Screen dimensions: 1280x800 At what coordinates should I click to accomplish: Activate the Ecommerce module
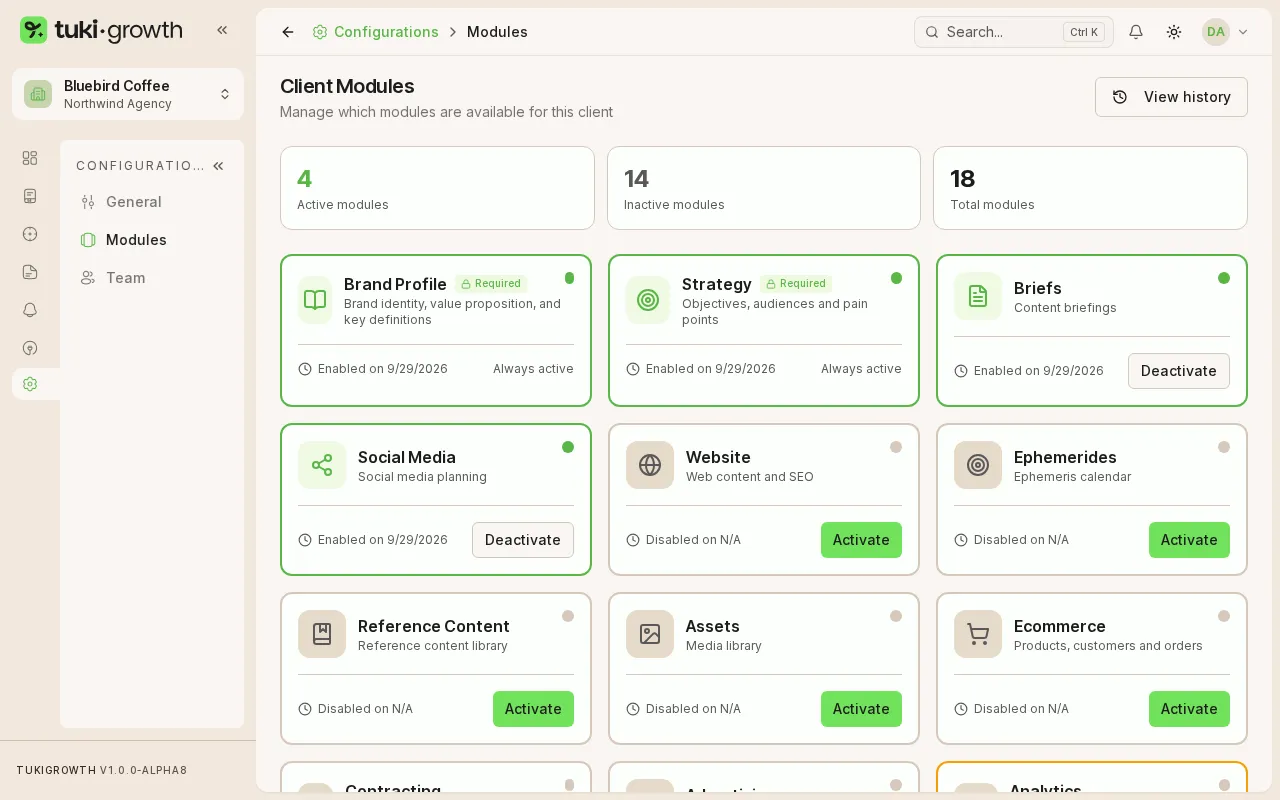tap(1189, 709)
